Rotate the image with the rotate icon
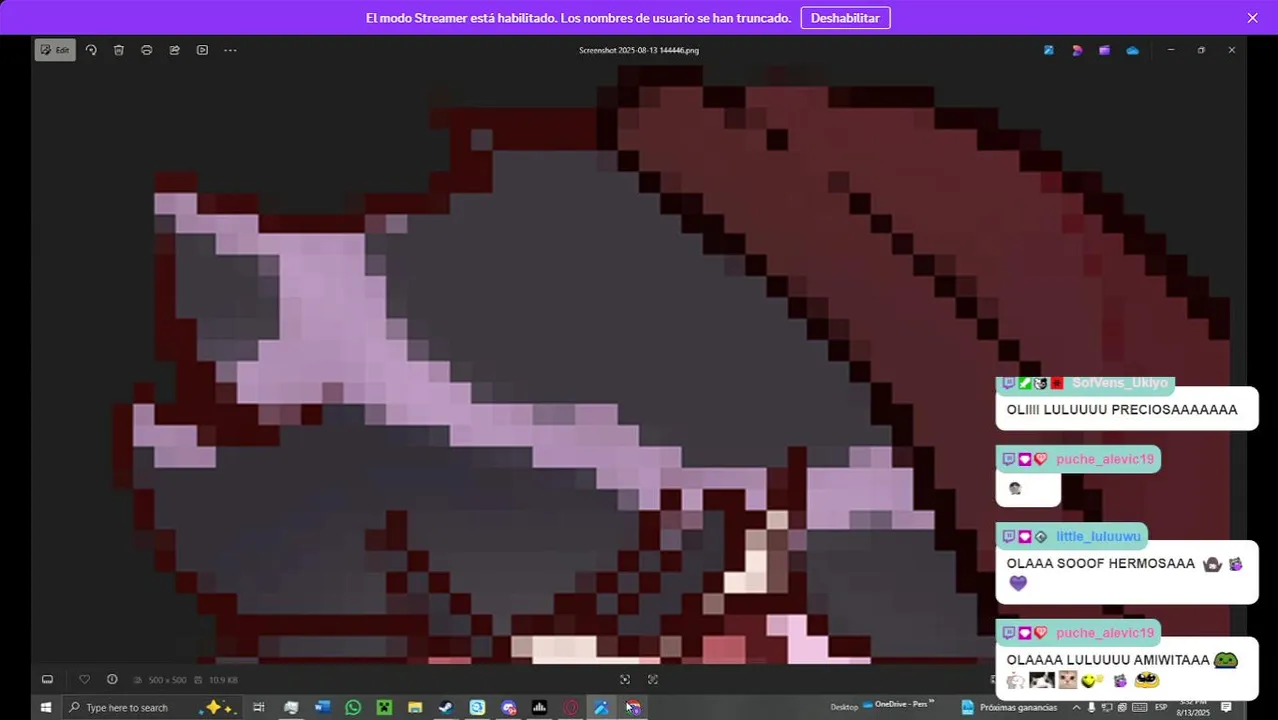Image resolution: width=1278 pixels, height=720 pixels. [x=91, y=50]
